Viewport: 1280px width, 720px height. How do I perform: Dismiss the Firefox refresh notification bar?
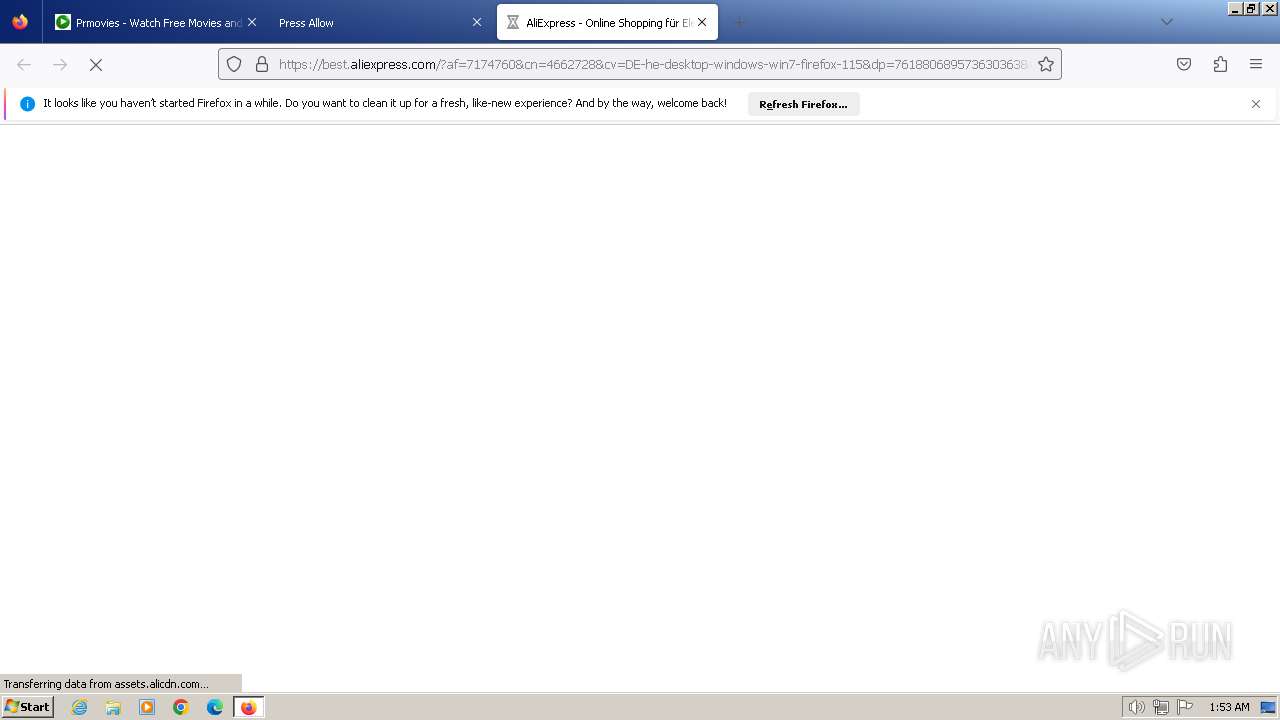point(1256,104)
